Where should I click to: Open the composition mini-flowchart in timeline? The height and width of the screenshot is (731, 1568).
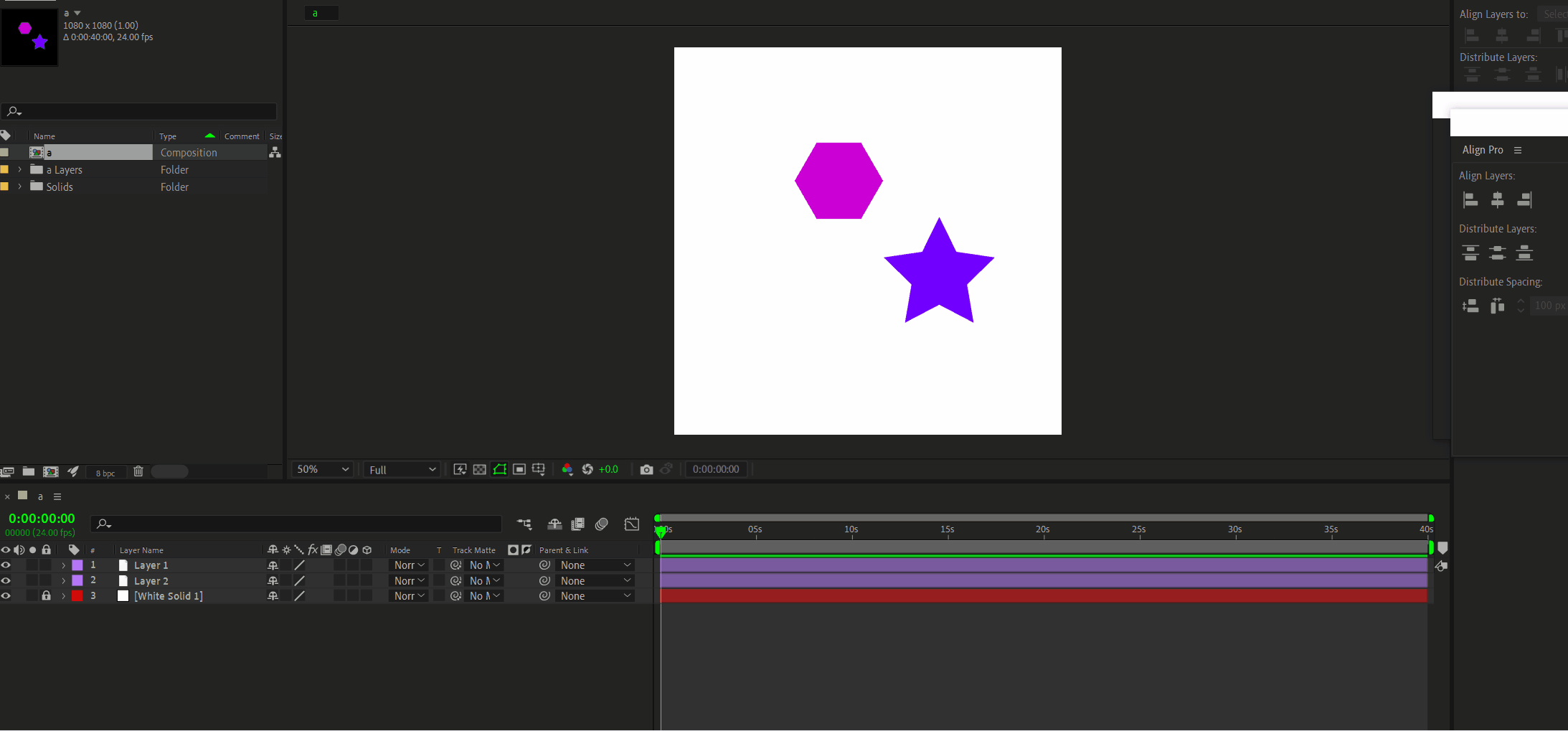coord(524,524)
